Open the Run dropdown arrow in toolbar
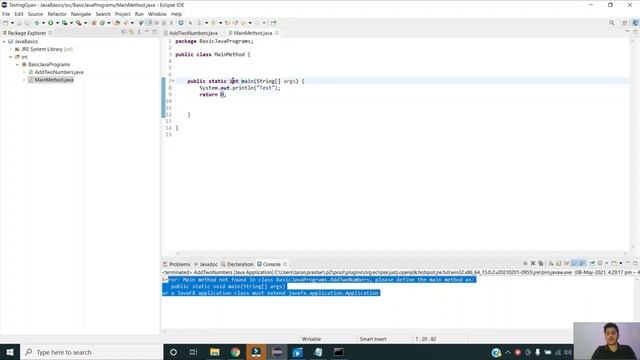Image resolution: width=640 pixels, height=360 pixels. [x=57, y=23]
